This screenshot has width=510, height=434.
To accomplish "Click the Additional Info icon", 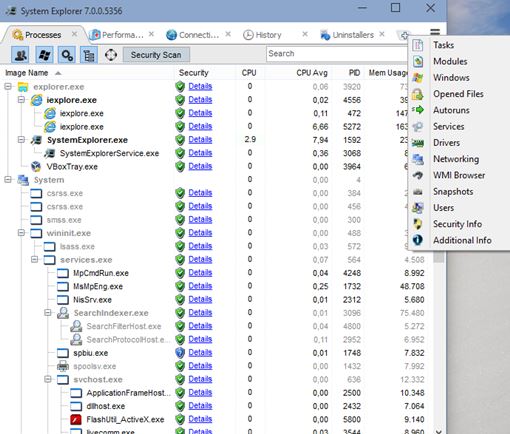I will point(418,240).
